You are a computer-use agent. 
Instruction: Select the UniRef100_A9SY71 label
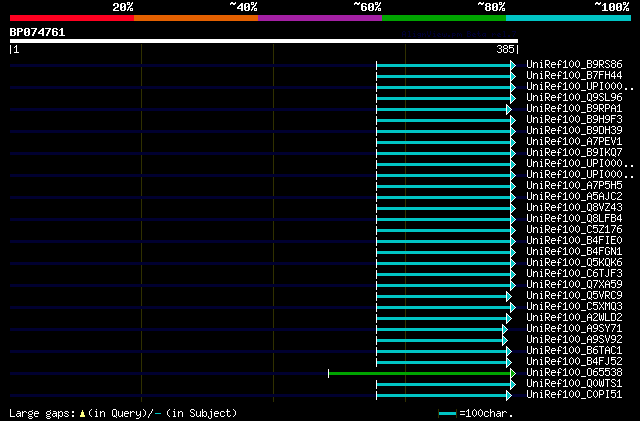click(x=574, y=329)
